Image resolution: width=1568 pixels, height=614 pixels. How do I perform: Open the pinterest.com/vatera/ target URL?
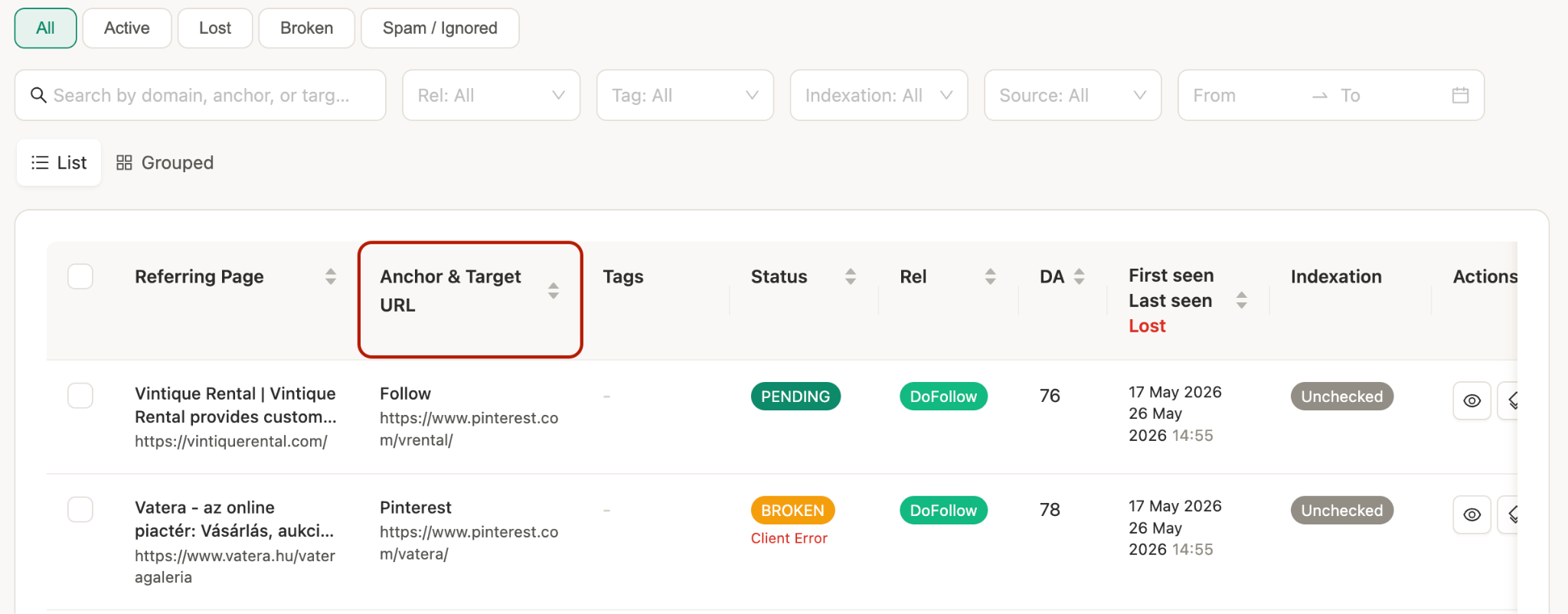pos(469,543)
